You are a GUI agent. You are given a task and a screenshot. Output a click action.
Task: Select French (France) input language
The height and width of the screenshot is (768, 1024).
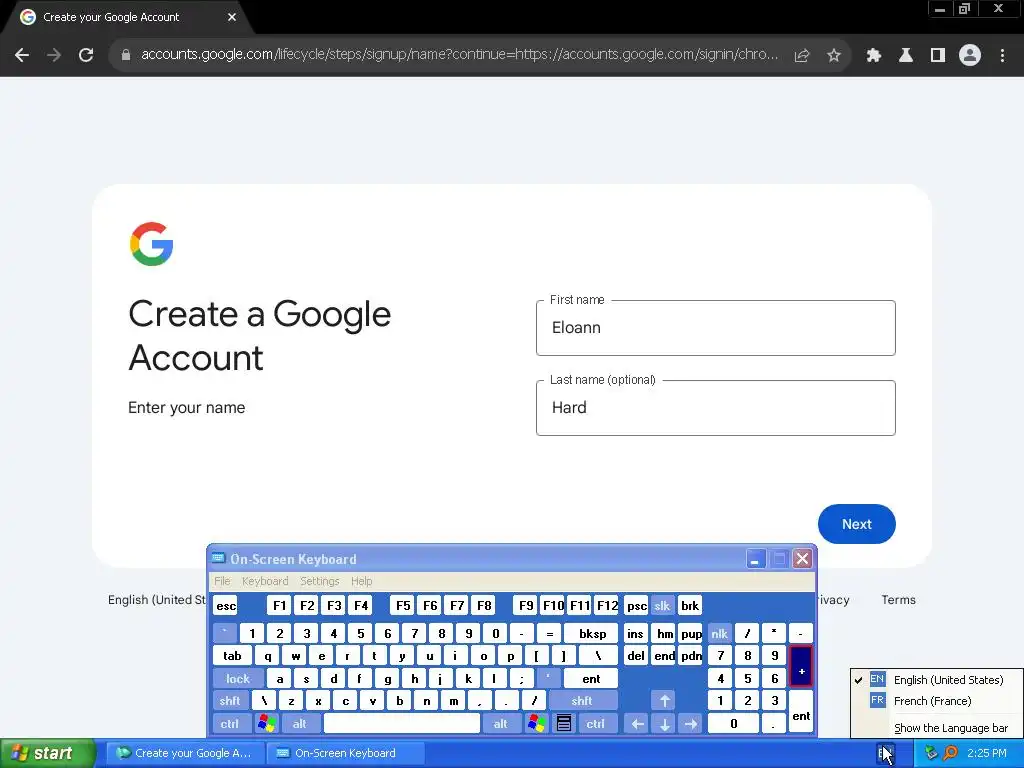coord(936,701)
